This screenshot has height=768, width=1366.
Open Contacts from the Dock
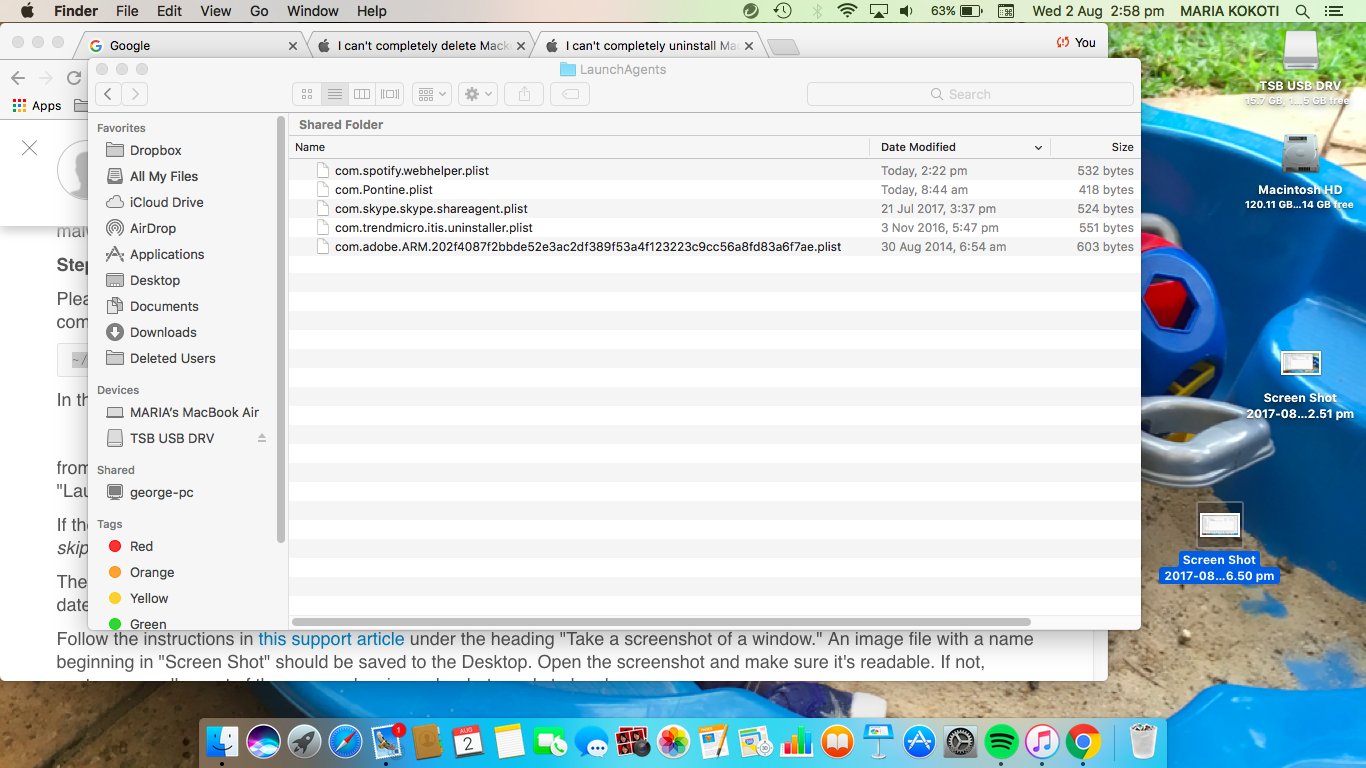tap(427, 741)
